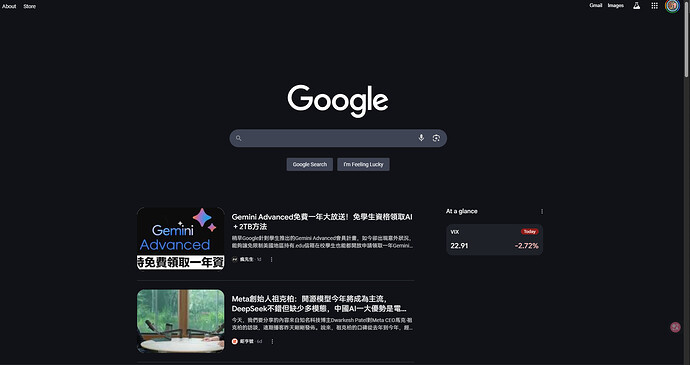Screen dimensions: 690x365
Task: Start voice search with microphone icon
Action: click(x=421, y=138)
